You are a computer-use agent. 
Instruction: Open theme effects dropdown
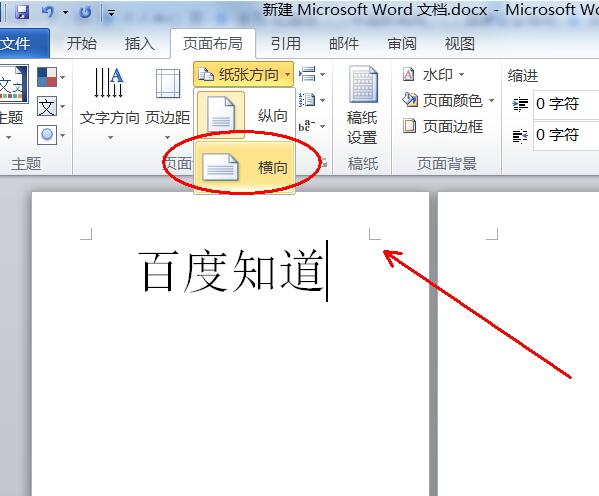[51, 135]
